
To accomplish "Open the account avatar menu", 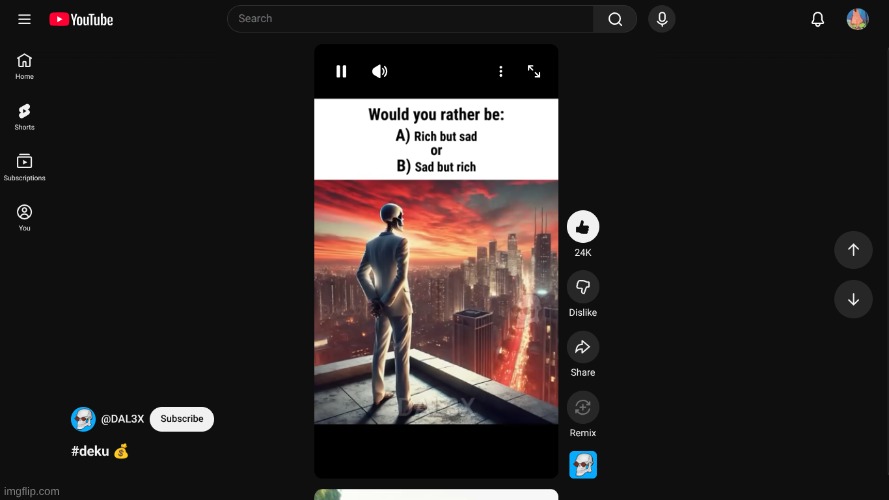I will 857,19.
